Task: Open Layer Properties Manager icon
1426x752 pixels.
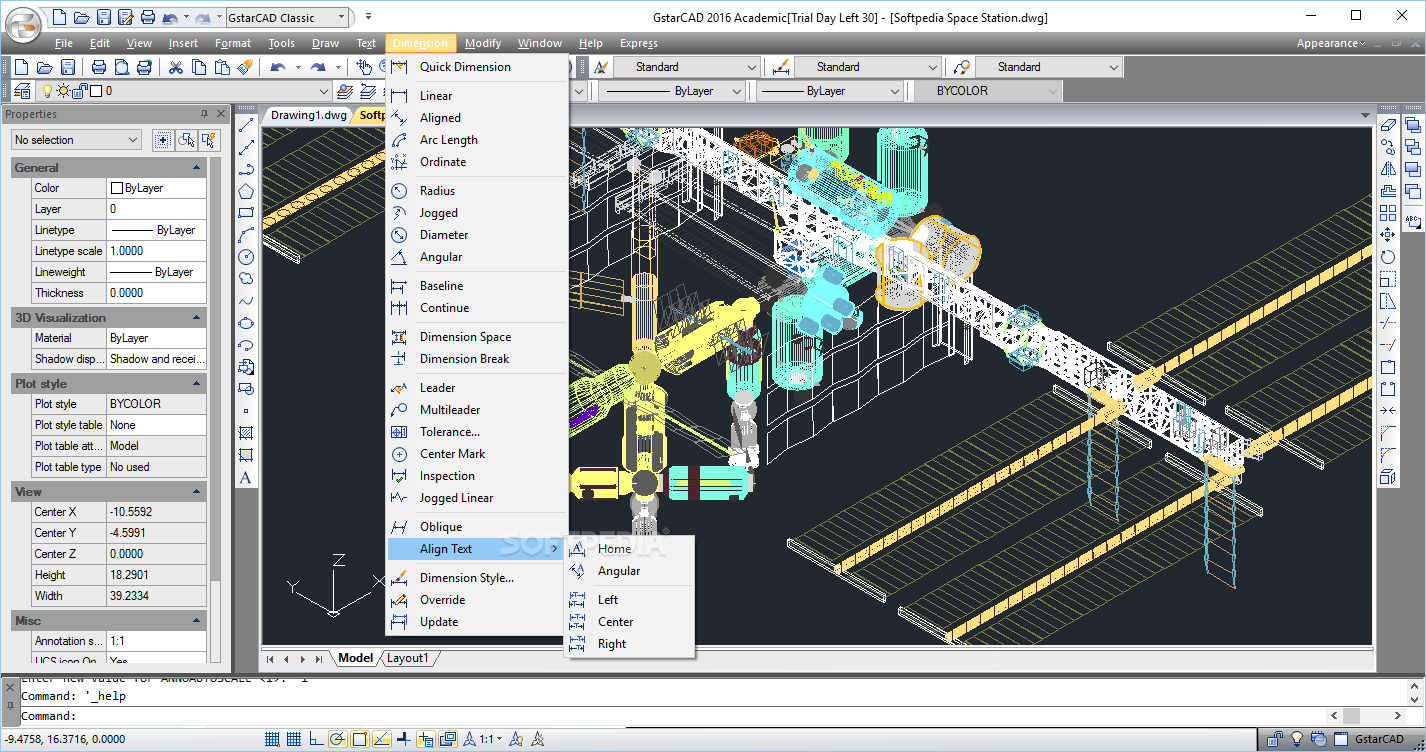Action: point(21,91)
